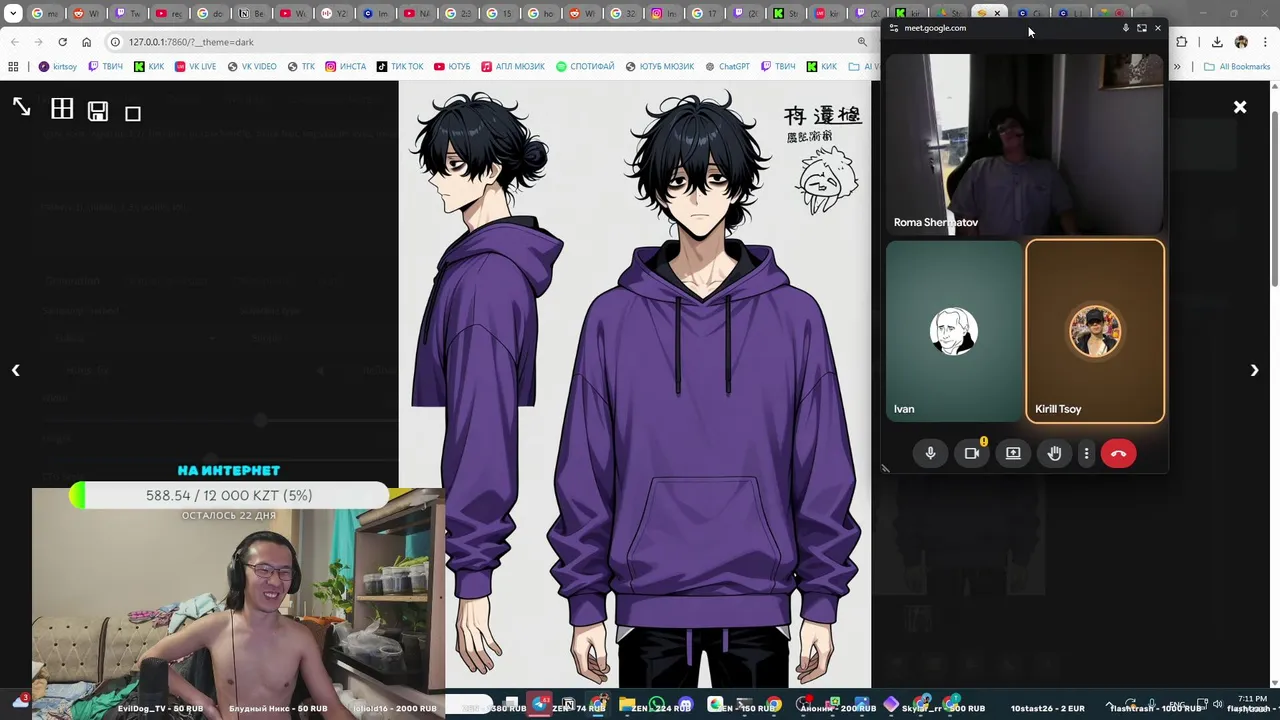
Task: Select Roma's video tile in Meet
Action: point(1025,144)
